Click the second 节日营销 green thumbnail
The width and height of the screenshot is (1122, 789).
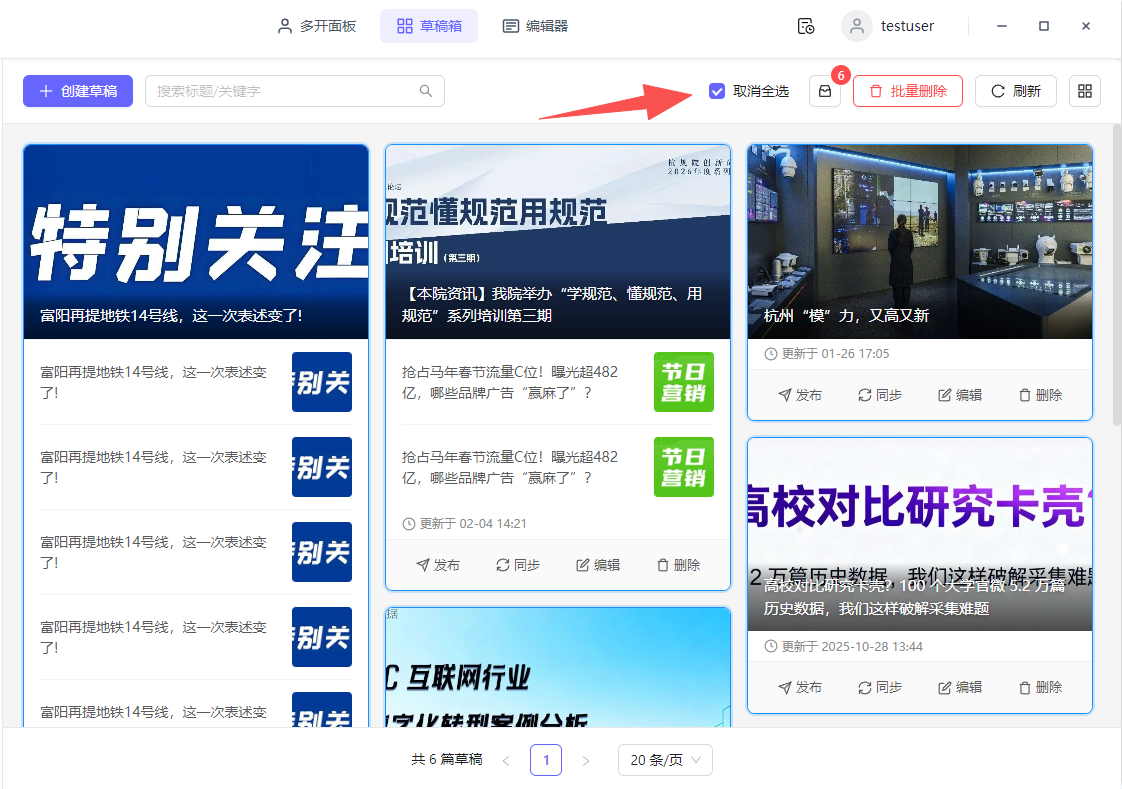(x=684, y=467)
